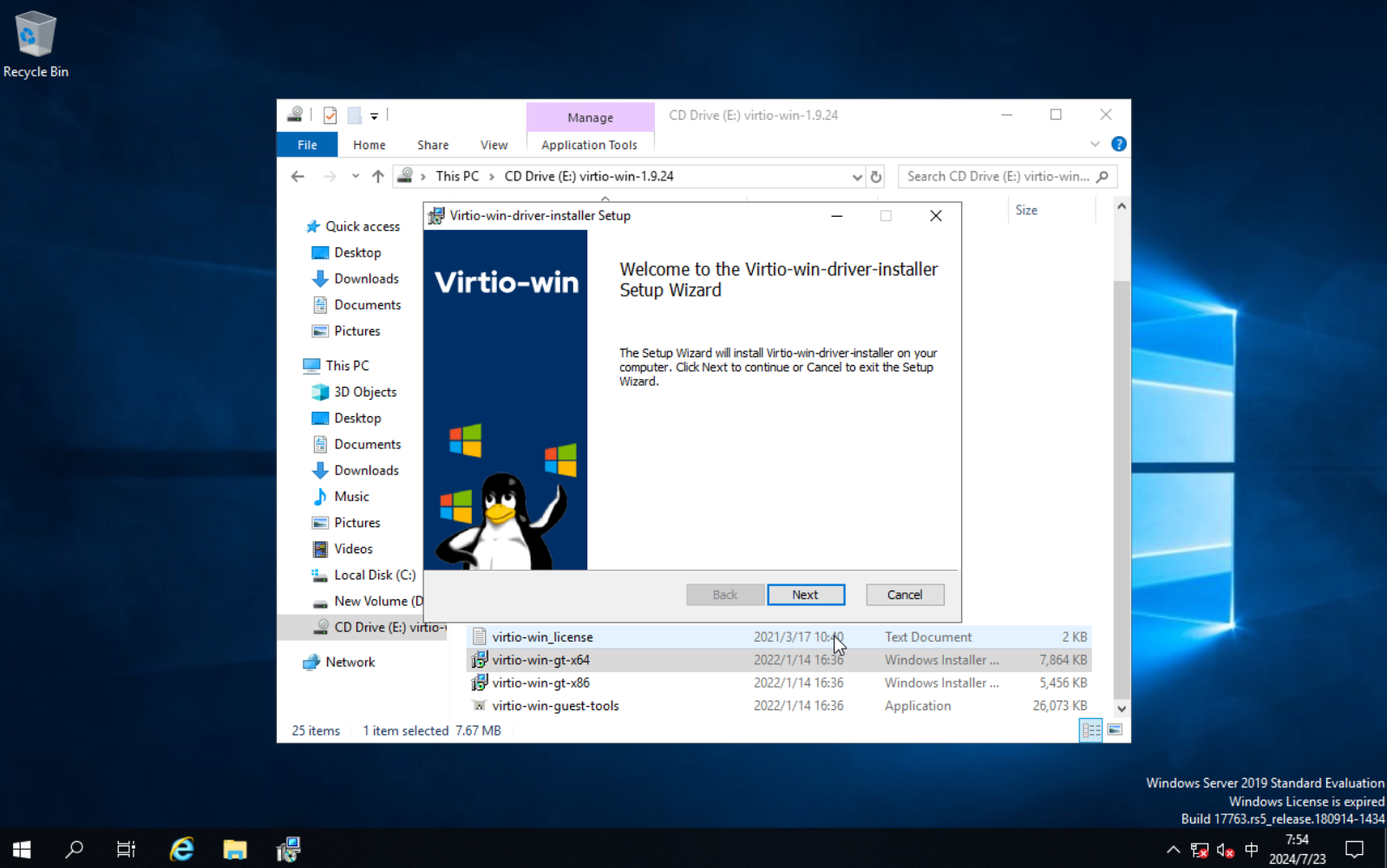Open the Customize Quick Access Toolbar dropdown

[375, 115]
